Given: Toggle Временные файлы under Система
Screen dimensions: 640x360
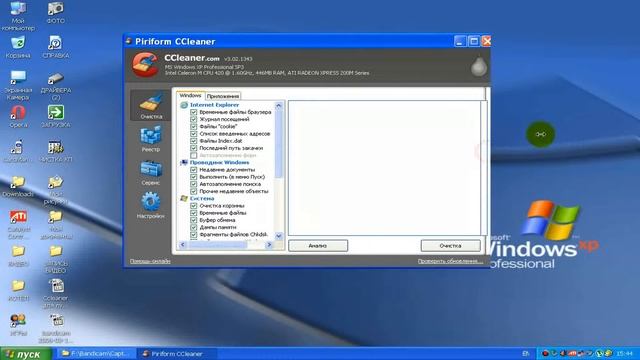Looking at the screenshot, I should (193, 213).
